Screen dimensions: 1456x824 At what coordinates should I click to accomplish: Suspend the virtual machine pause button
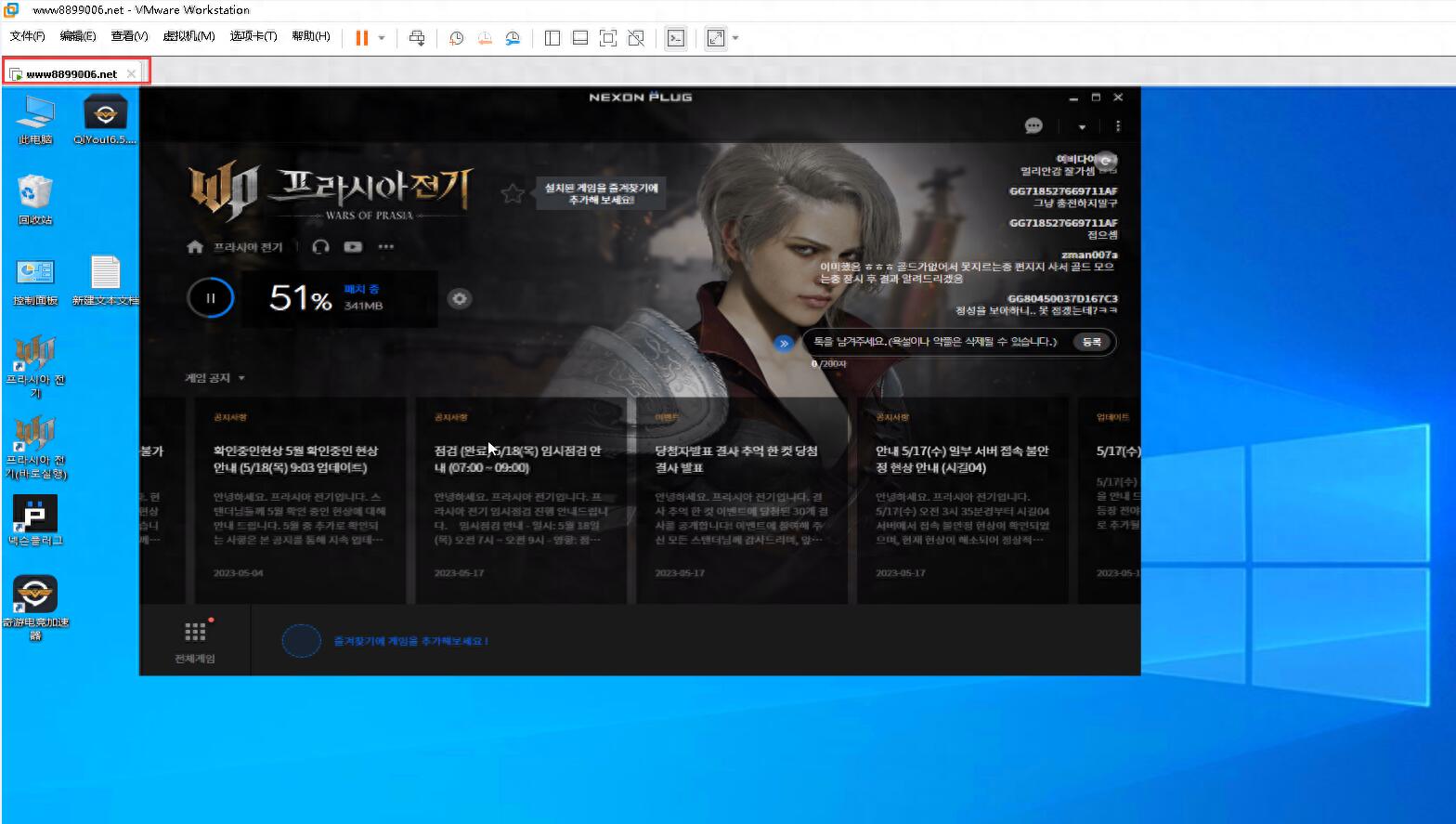coord(362,38)
